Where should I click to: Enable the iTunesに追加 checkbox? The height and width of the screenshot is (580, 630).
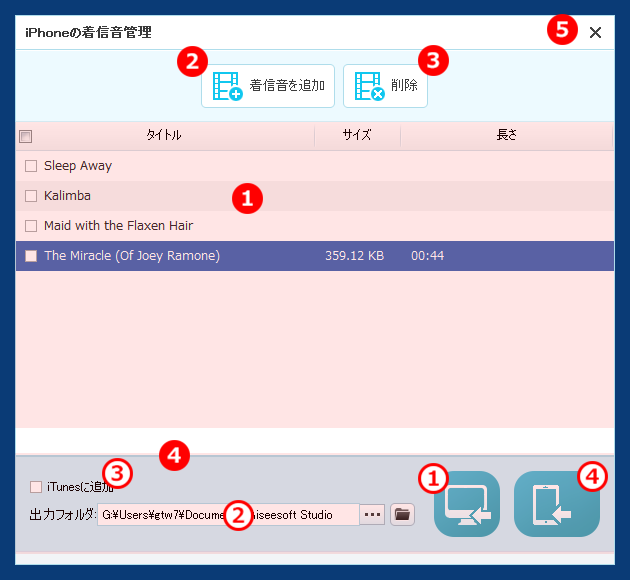pos(36,487)
